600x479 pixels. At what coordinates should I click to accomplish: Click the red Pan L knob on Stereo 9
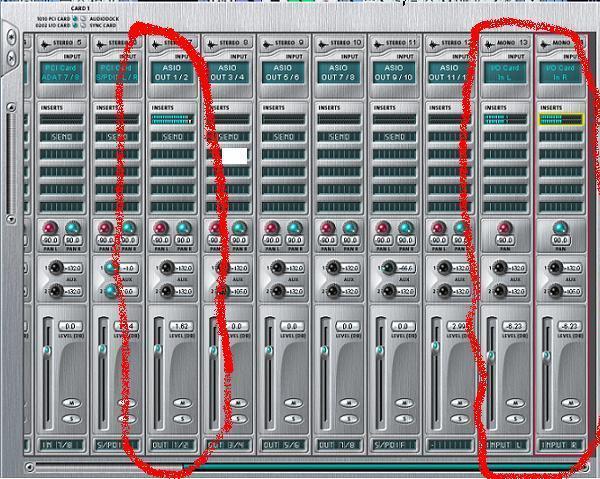272,228
